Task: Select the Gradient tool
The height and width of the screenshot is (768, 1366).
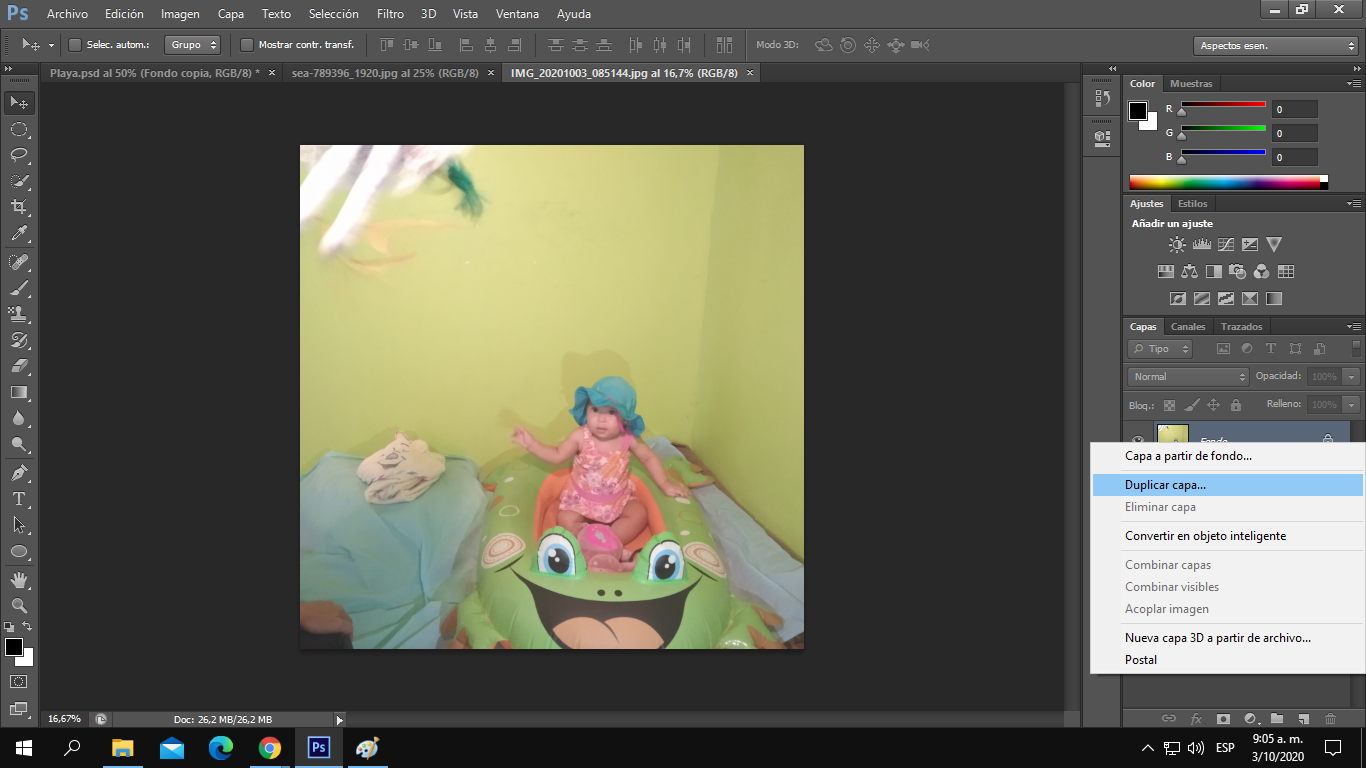Action: [19, 392]
